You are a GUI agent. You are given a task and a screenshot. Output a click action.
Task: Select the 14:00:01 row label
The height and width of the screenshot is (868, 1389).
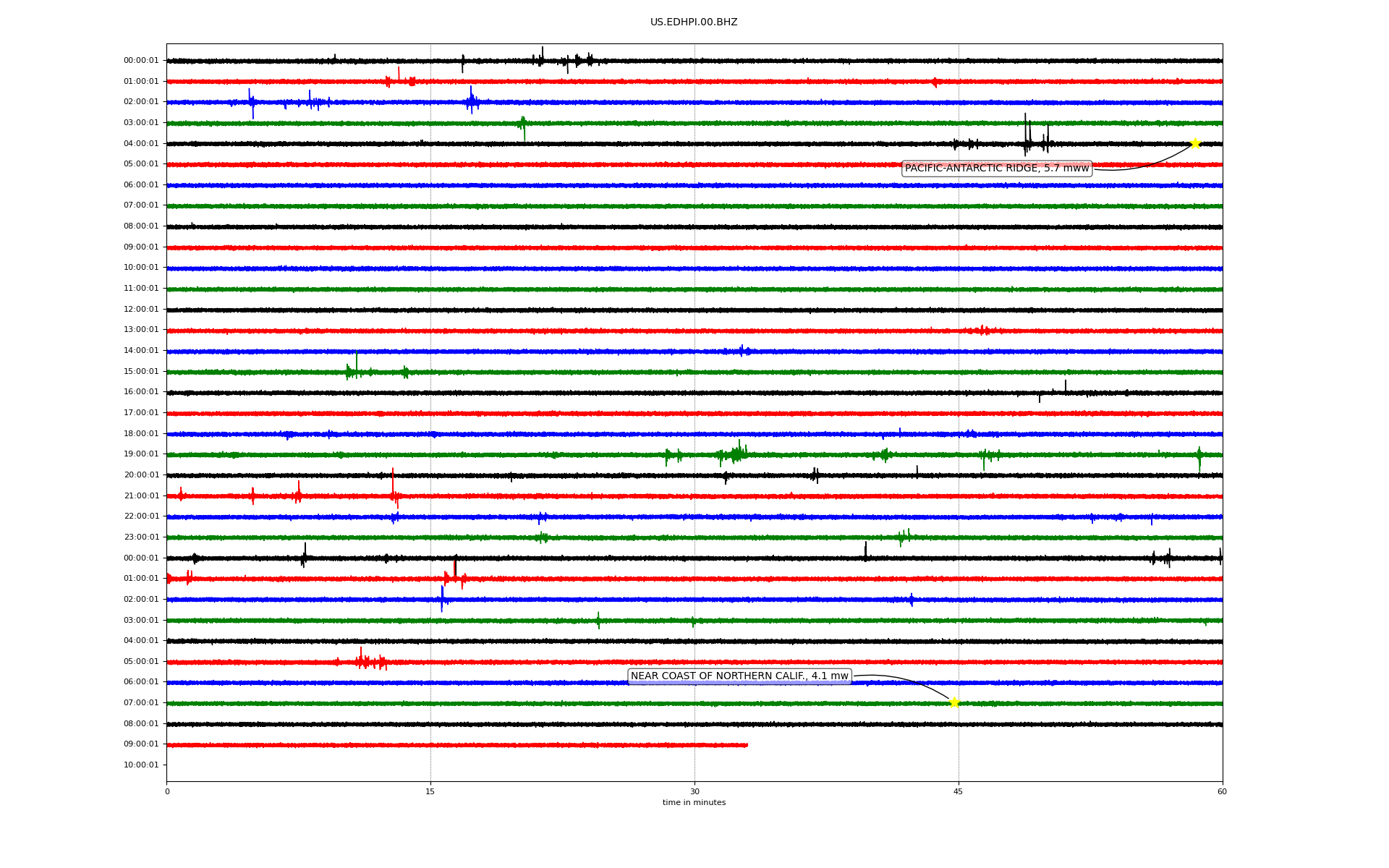[x=141, y=351]
